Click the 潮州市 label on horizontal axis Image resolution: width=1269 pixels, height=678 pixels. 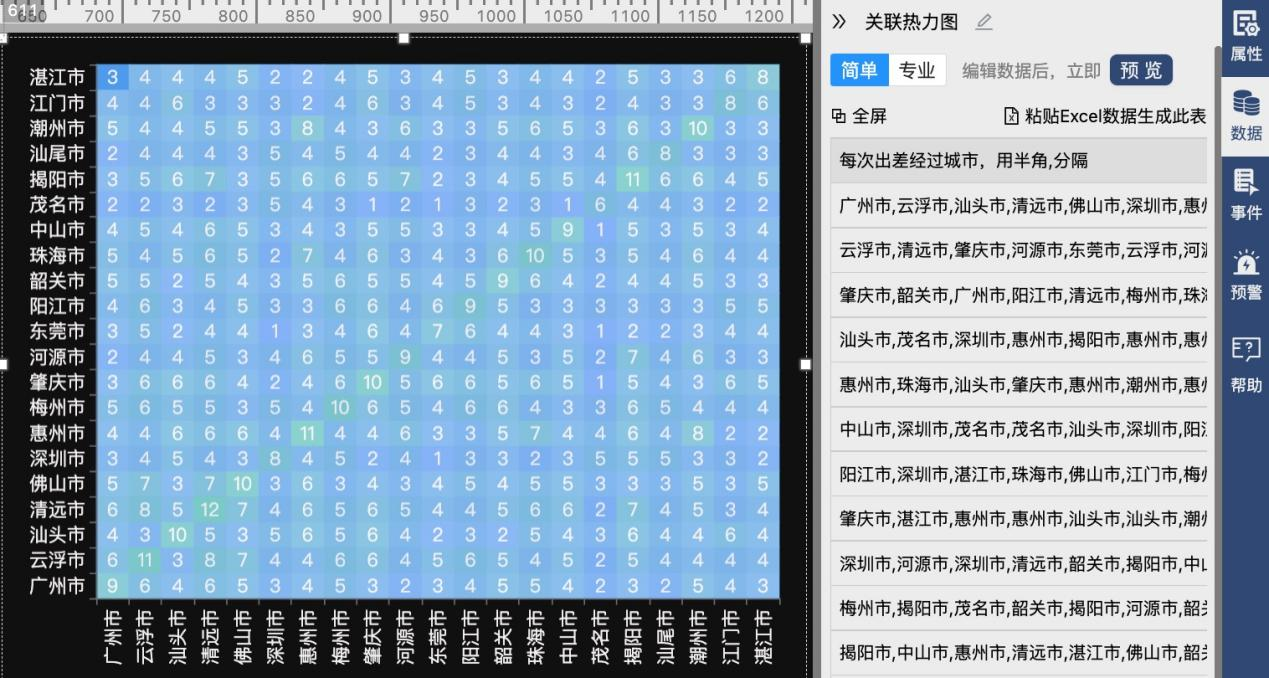click(x=698, y=635)
